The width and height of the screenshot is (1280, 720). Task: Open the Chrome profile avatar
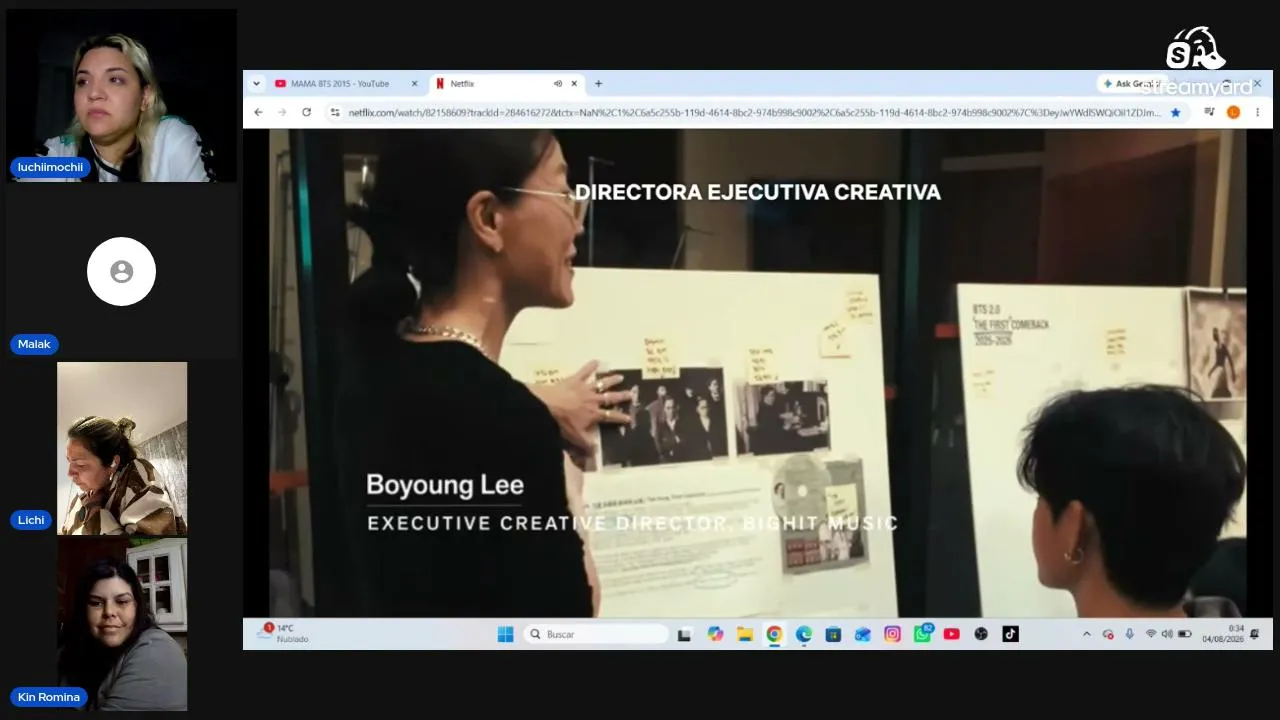(1233, 113)
